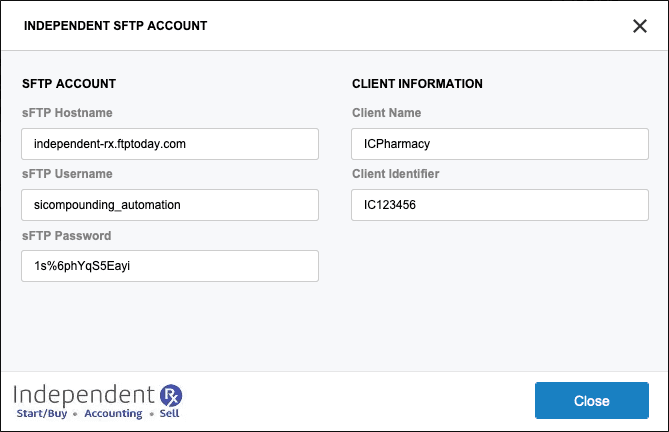Click the Client Identifier label
The width and height of the screenshot is (669, 432).
[396, 174]
